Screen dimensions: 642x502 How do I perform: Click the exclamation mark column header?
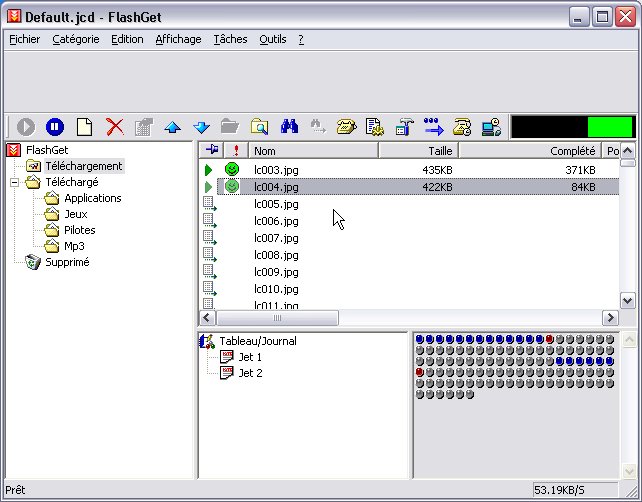point(236,150)
